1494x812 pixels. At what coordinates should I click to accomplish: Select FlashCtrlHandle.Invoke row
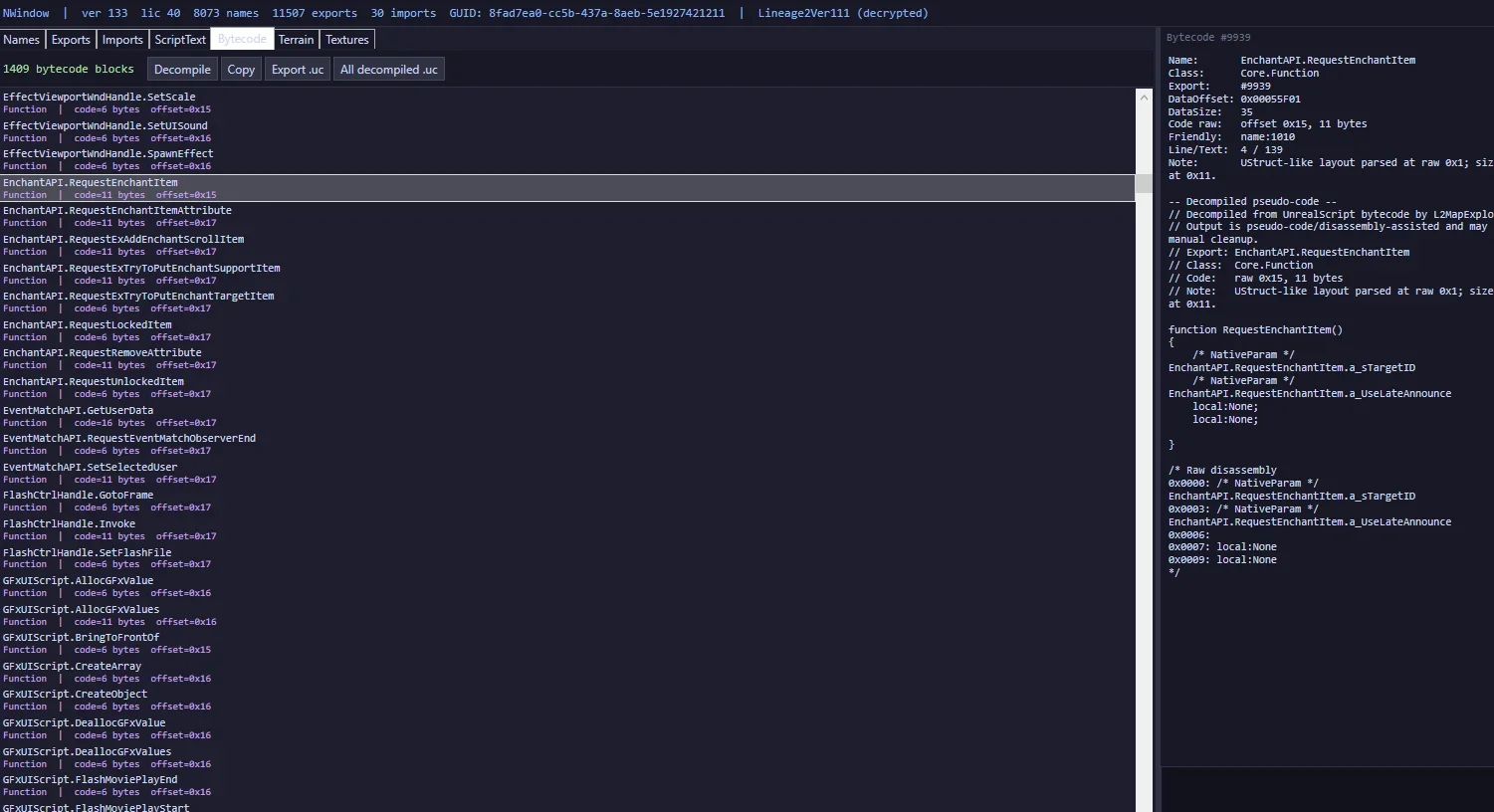point(567,530)
